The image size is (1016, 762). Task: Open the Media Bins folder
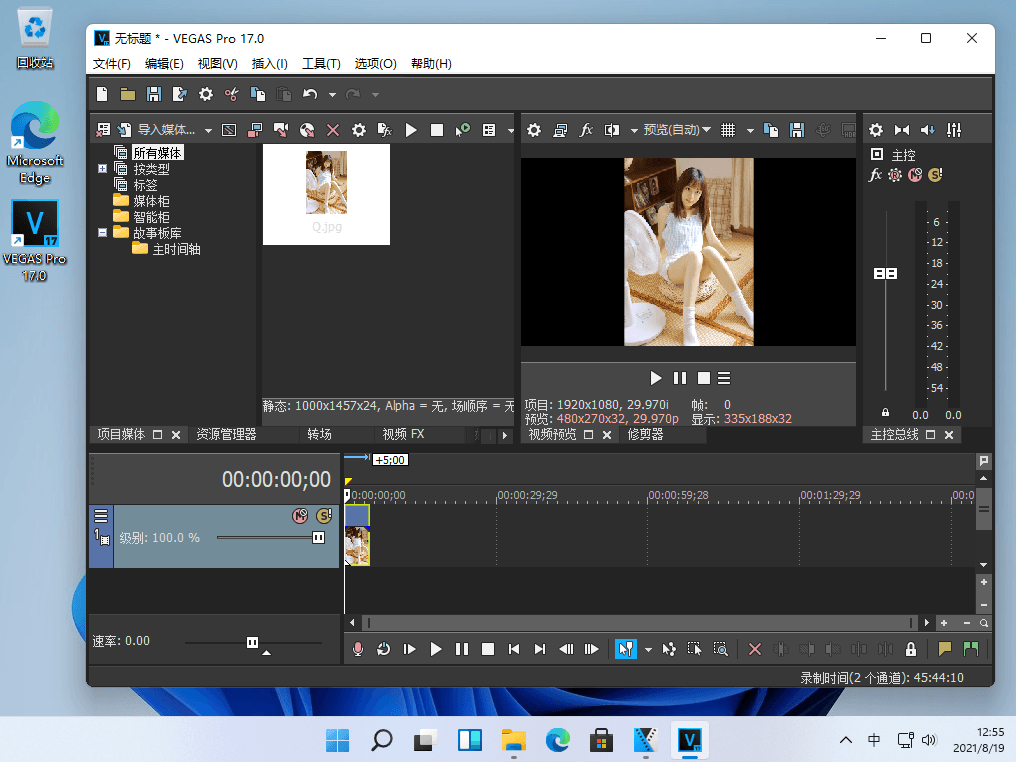(150, 201)
